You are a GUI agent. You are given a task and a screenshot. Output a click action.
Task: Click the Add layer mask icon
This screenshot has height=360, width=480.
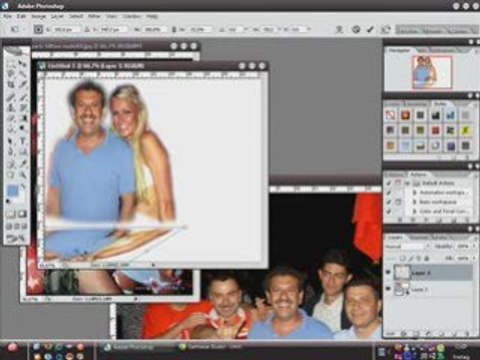point(416,333)
